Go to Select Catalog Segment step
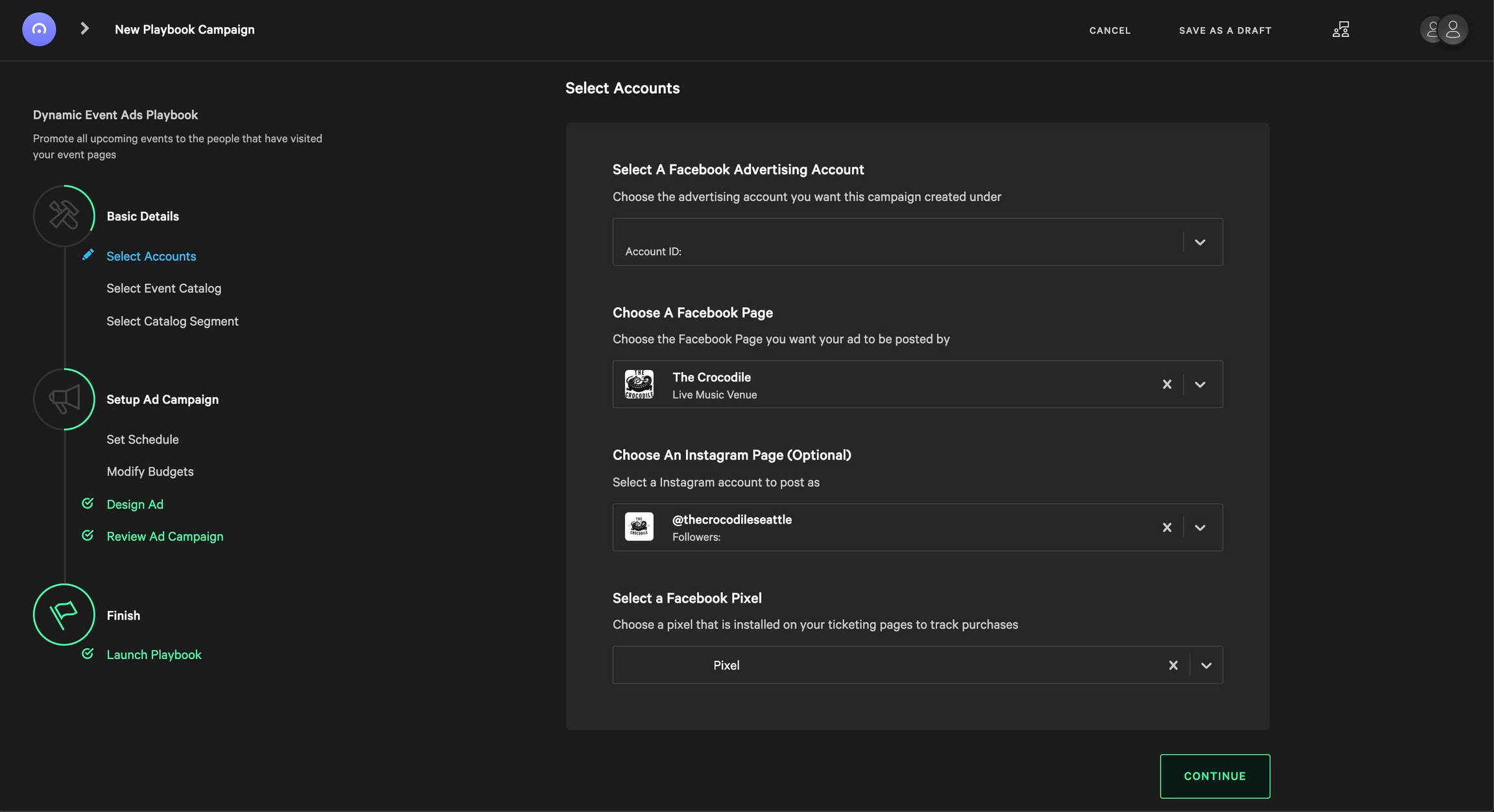 172,321
